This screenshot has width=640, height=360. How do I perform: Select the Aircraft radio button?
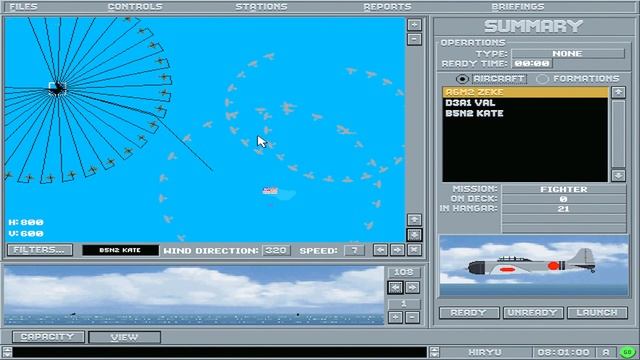point(462,79)
